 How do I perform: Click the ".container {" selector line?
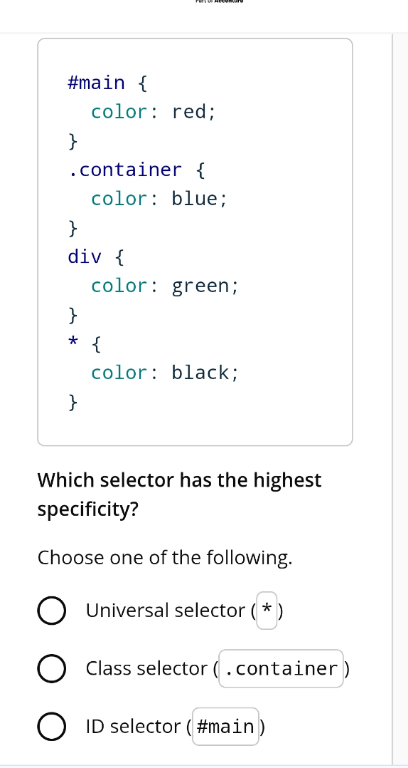pos(137,170)
